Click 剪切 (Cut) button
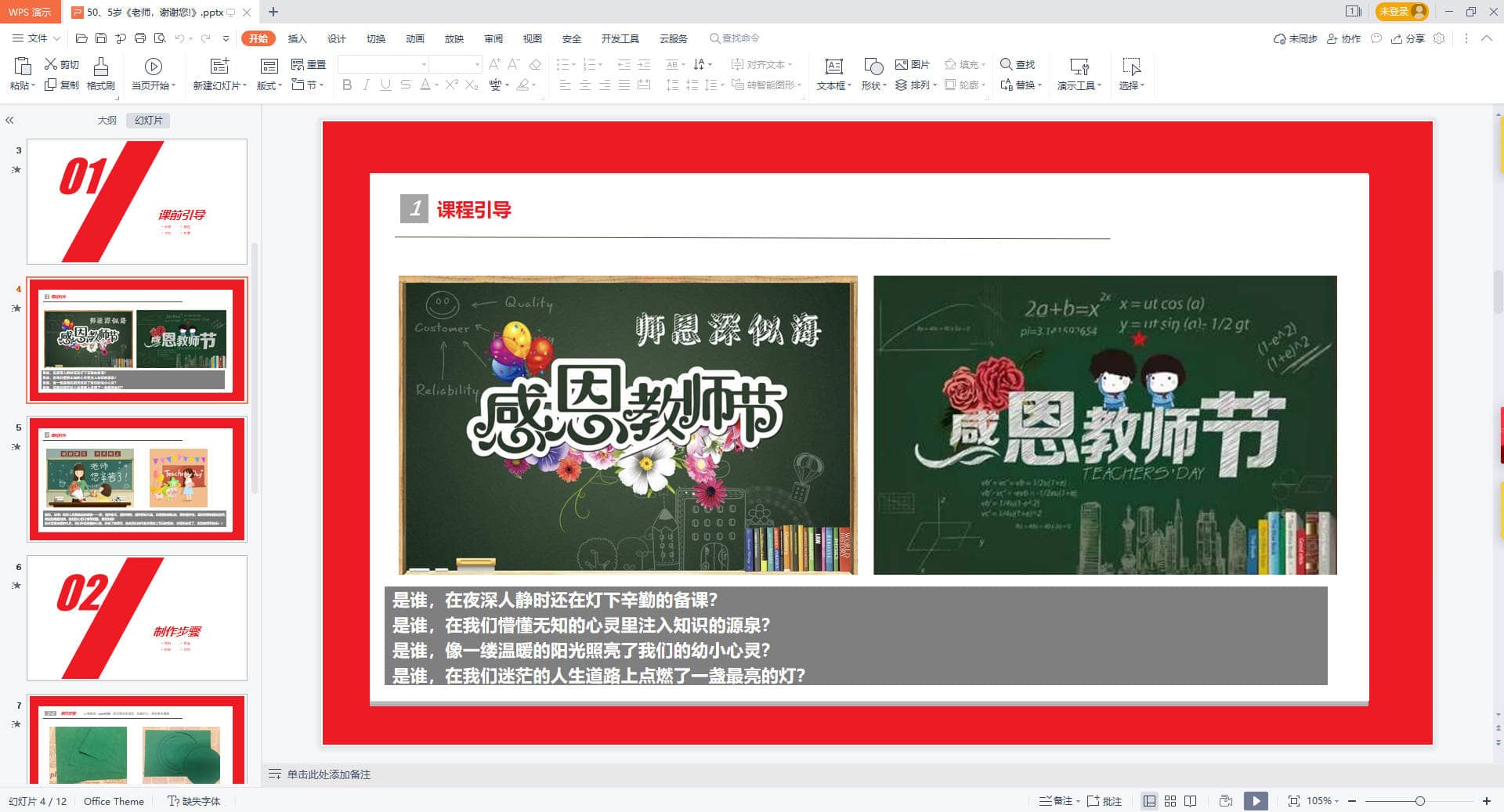The width and height of the screenshot is (1504, 812). tap(62, 64)
